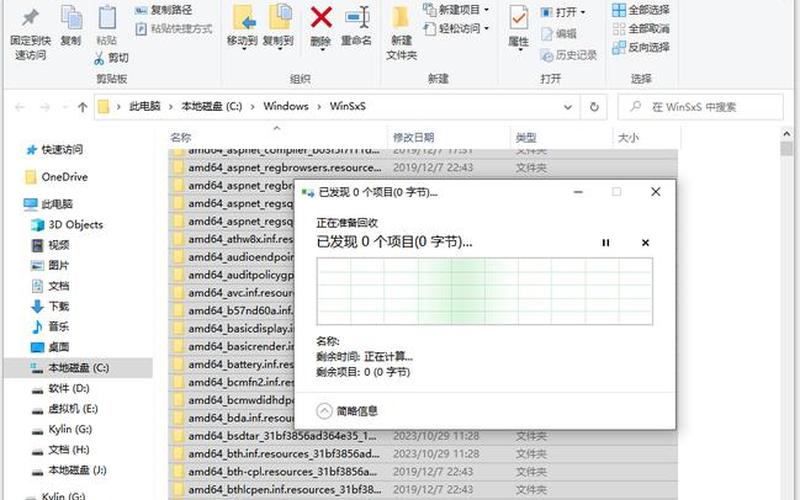This screenshot has height=500, width=800.
Task: Click the progress graph in recycle dialog
Action: [484, 291]
